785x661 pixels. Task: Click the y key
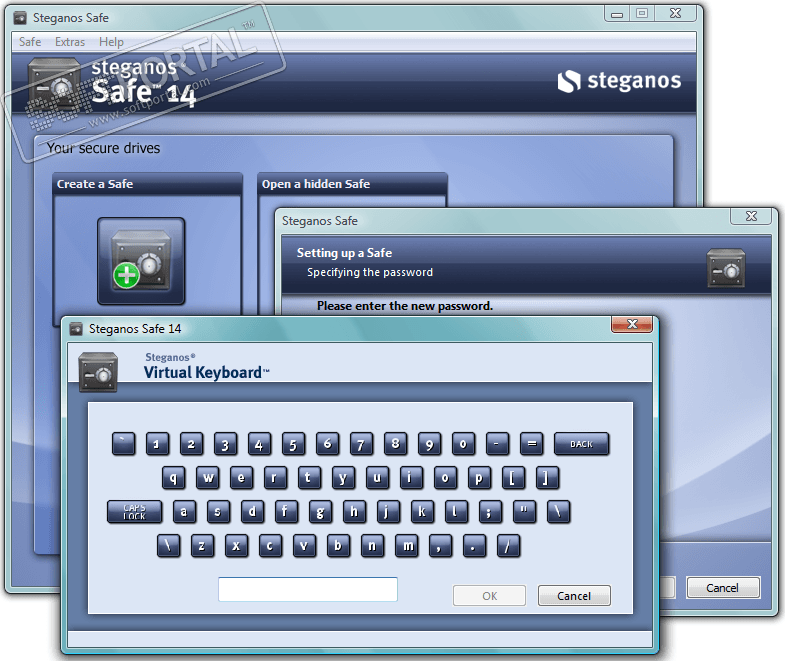click(x=344, y=478)
